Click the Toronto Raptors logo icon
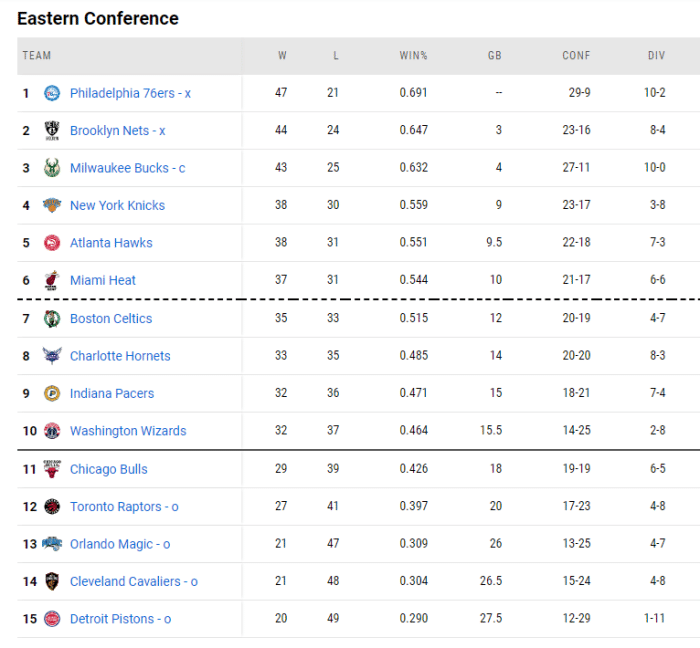Image resolution: width=700 pixels, height=648 pixels. 52,506
